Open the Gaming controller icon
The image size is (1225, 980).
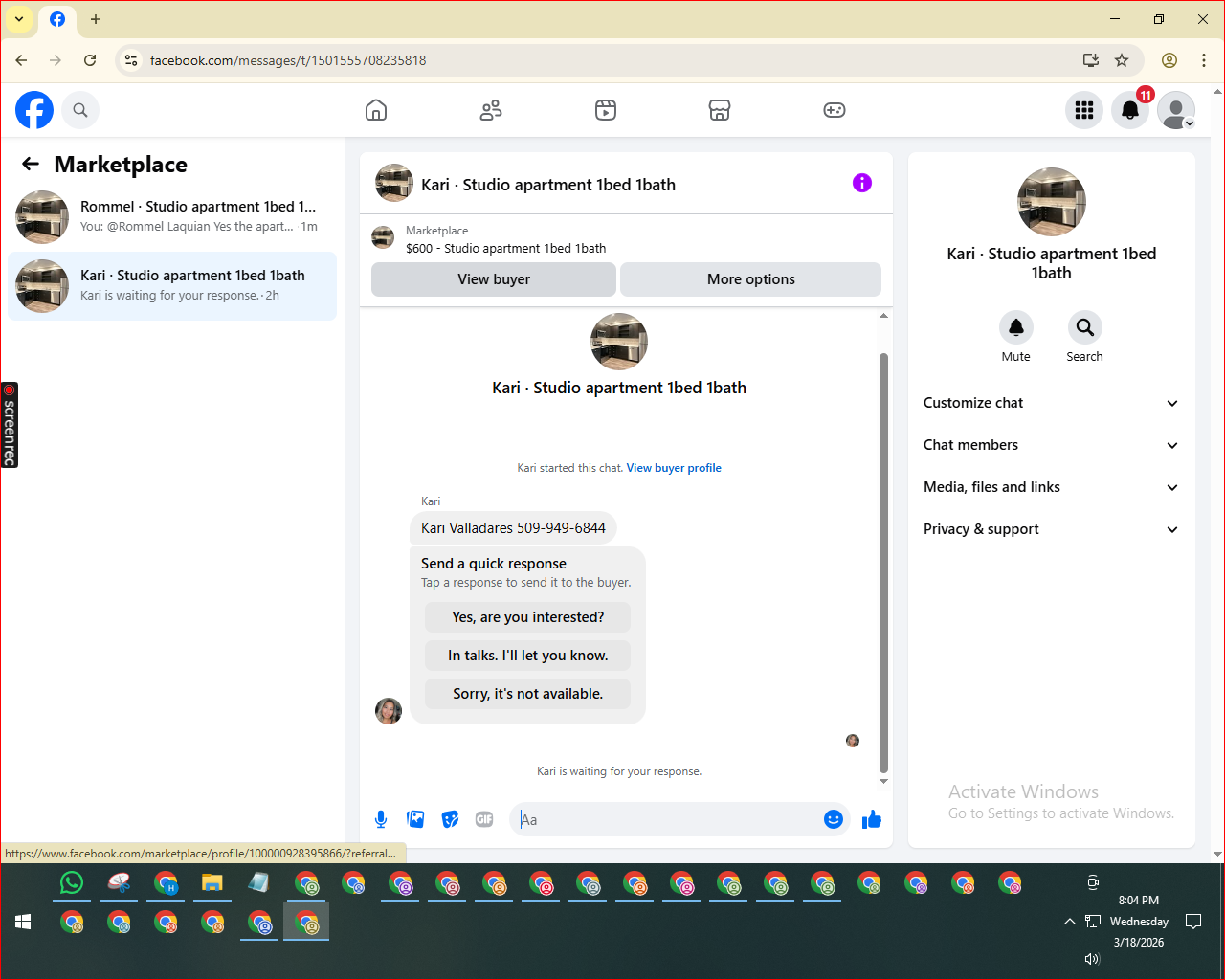click(835, 110)
